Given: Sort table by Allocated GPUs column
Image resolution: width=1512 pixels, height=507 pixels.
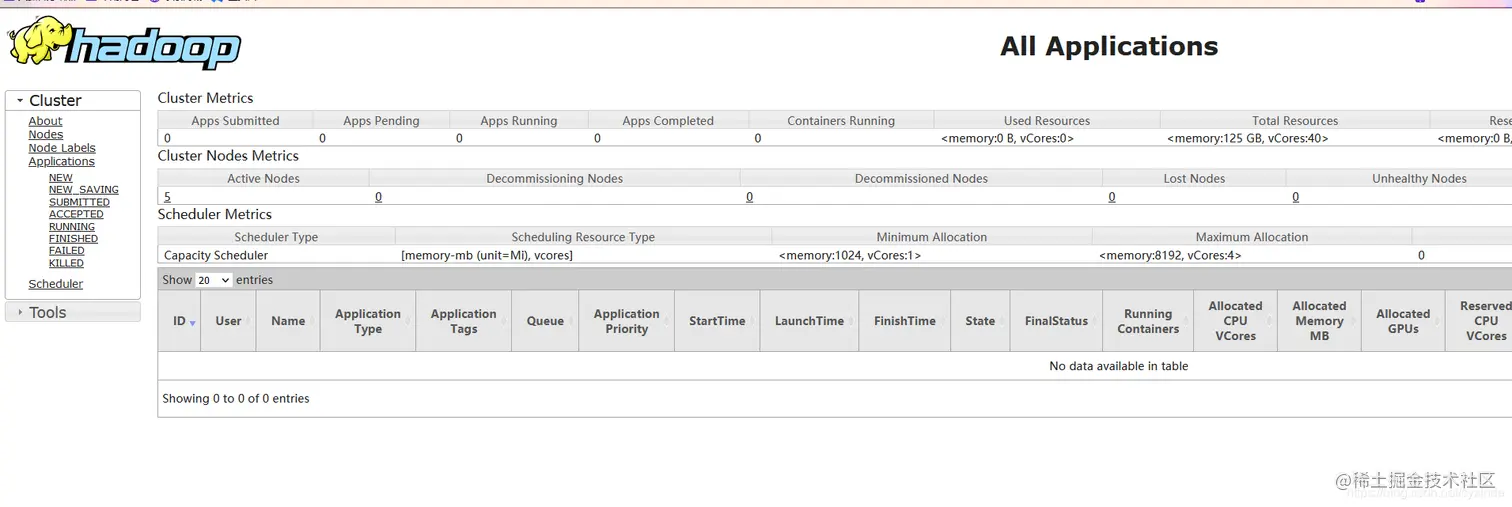Looking at the screenshot, I should pyautogui.click(x=1403, y=321).
